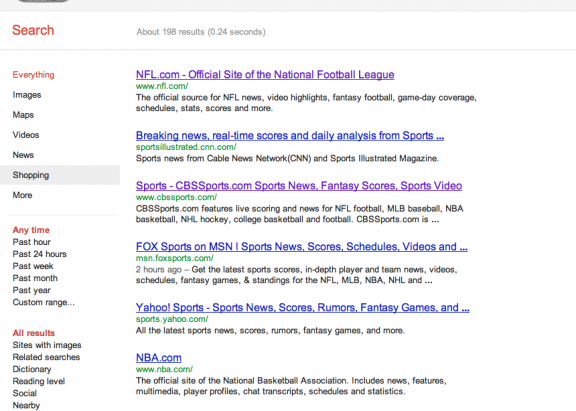Show Nearby results
The image size is (576, 411).
point(26,405)
